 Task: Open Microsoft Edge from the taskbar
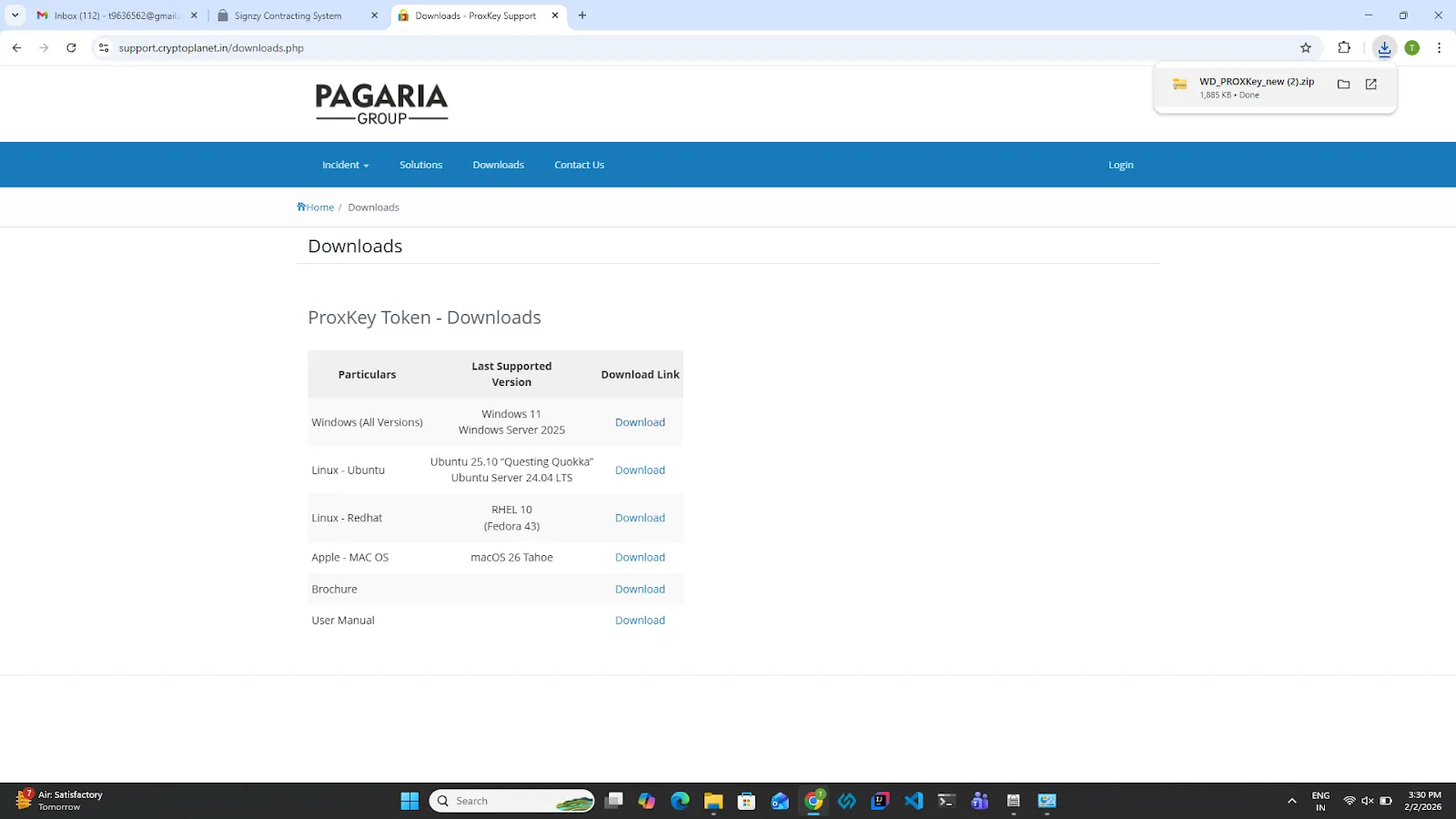pyautogui.click(x=680, y=801)
